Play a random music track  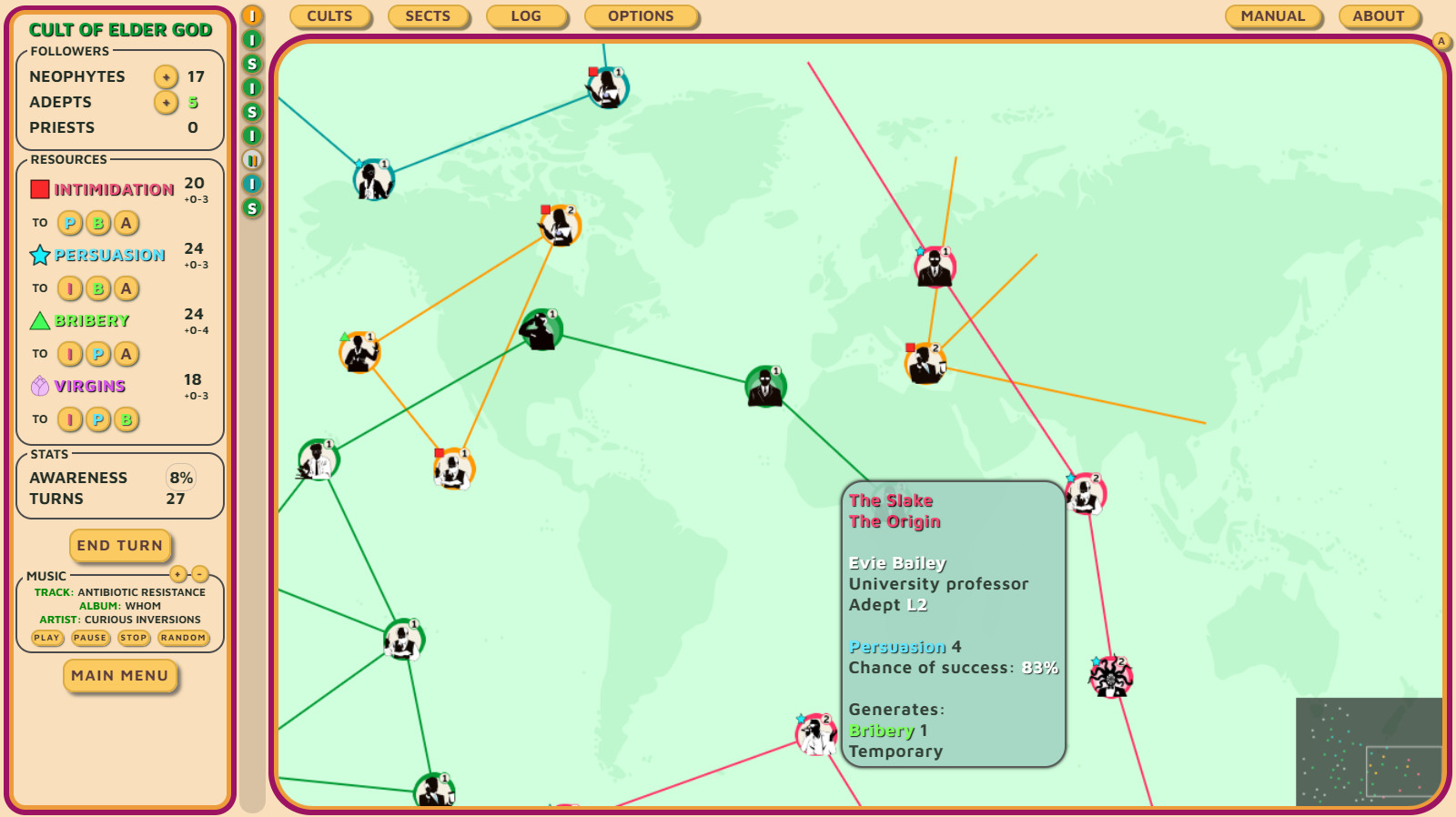click(x=183, y=638)
